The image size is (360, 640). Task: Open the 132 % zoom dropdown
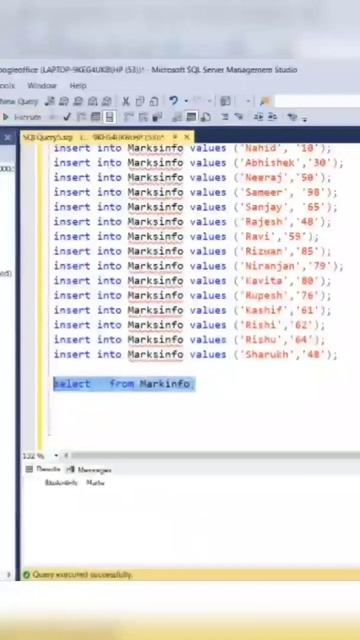click(x=56, y=456)
